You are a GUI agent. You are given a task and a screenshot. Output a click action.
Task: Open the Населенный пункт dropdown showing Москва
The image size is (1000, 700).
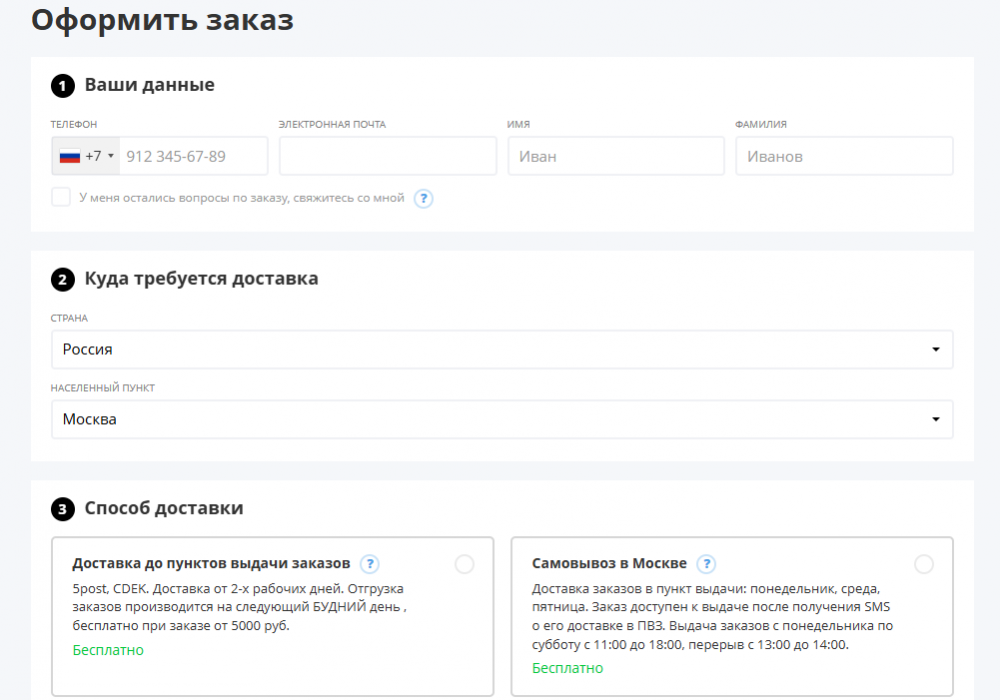tap(501, 420)
